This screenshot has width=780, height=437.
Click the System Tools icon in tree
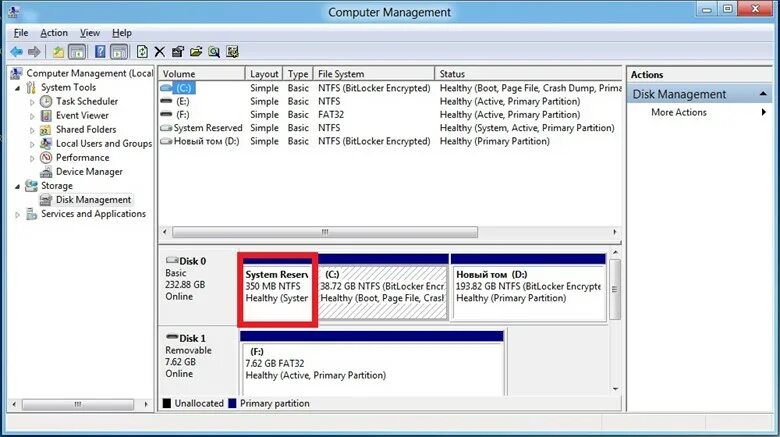point(31,88)
